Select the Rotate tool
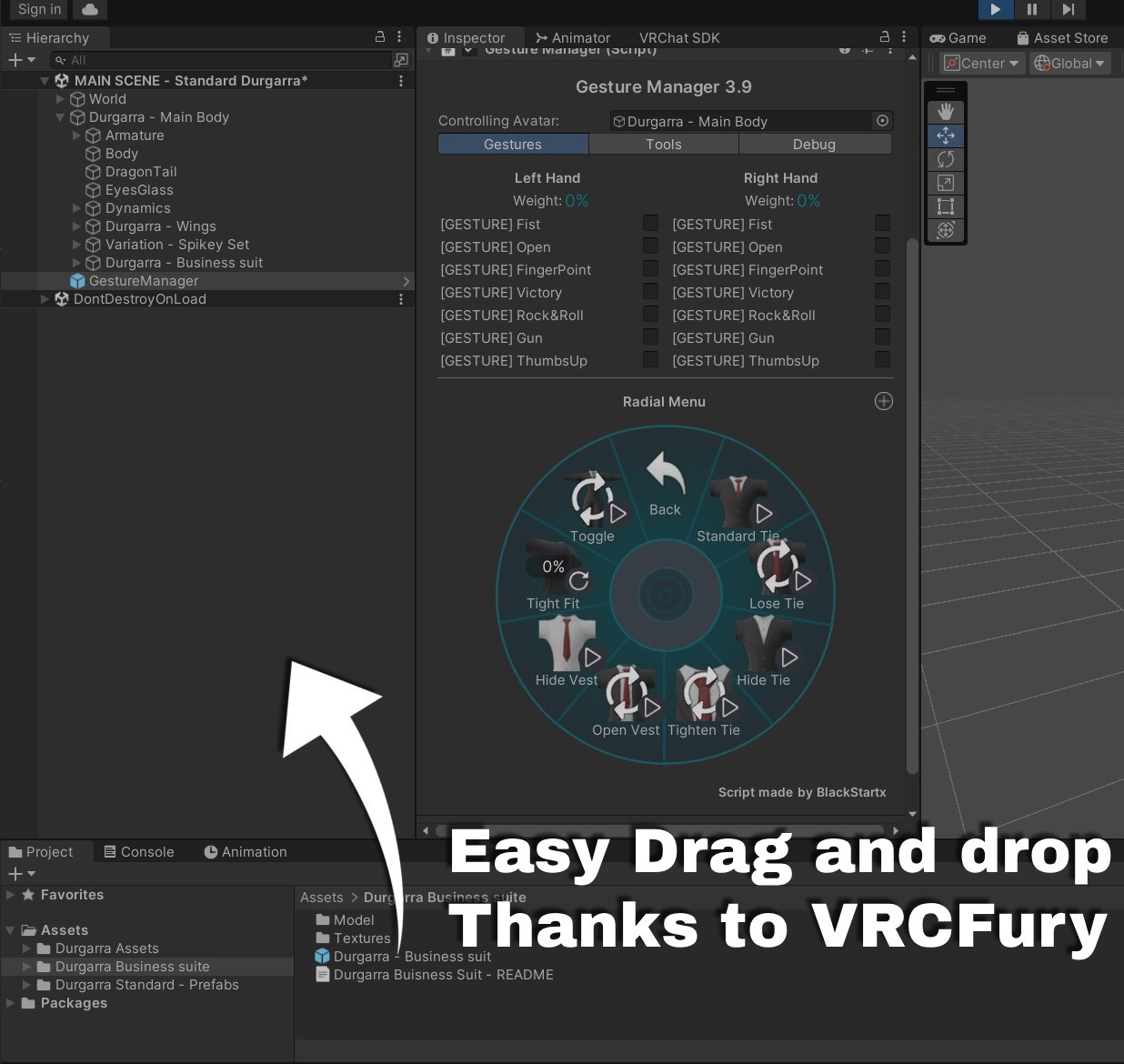The height and width of the screenshot is (1064, 1124). coord(946,159)
